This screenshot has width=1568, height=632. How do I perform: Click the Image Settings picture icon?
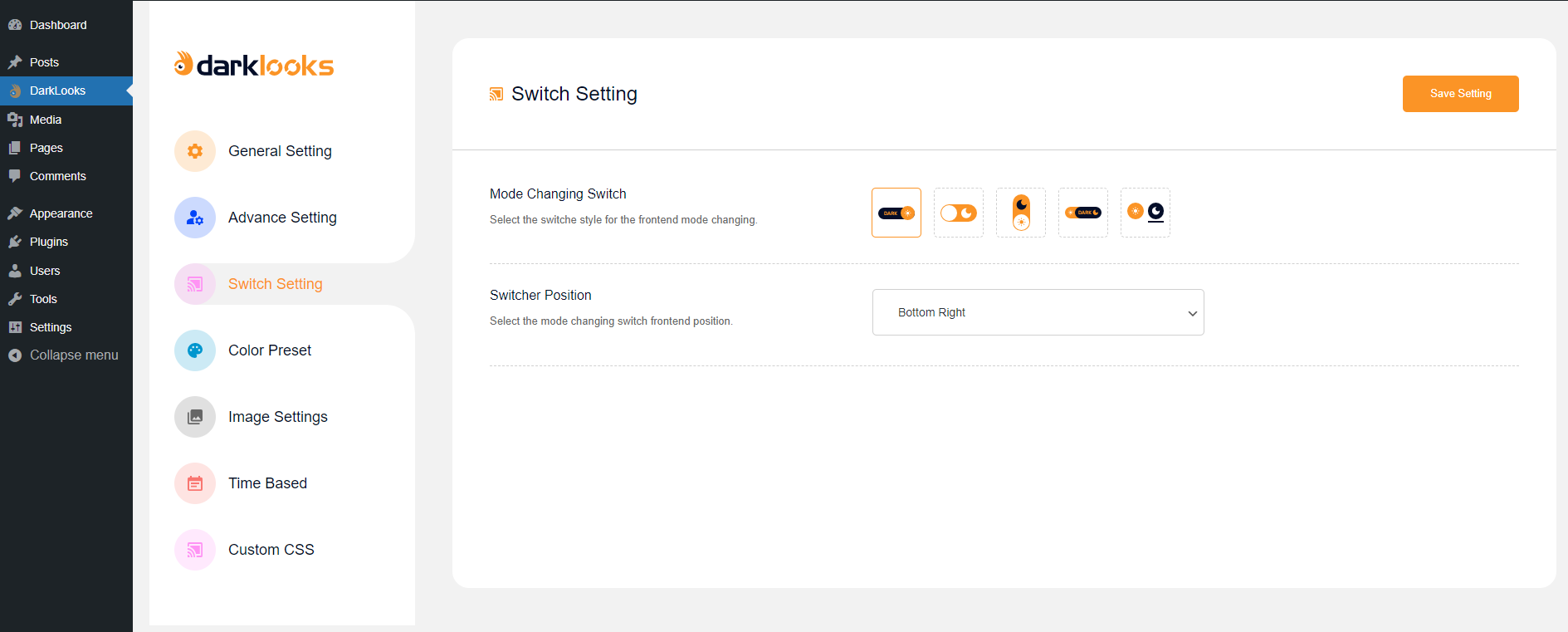click(x=195, y=417)
